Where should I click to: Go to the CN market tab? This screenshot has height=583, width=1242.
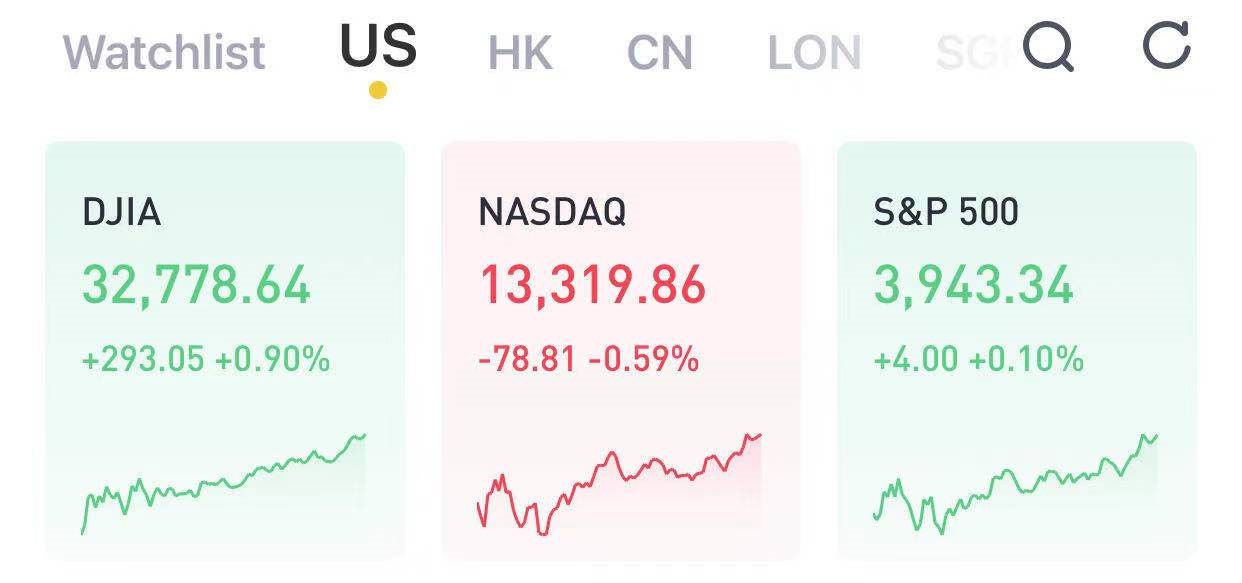660,52
